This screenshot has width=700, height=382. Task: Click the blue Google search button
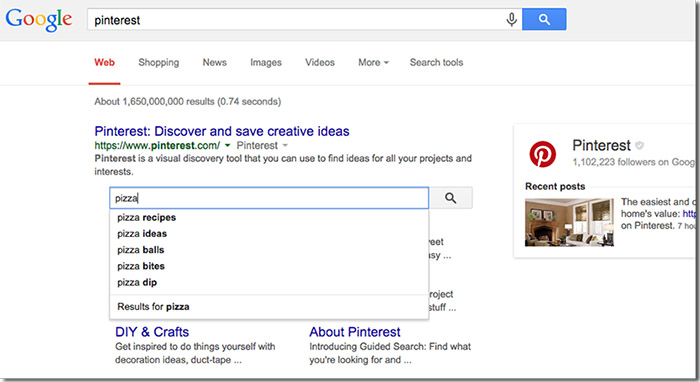pyautogui.click(x=544, y=19)
